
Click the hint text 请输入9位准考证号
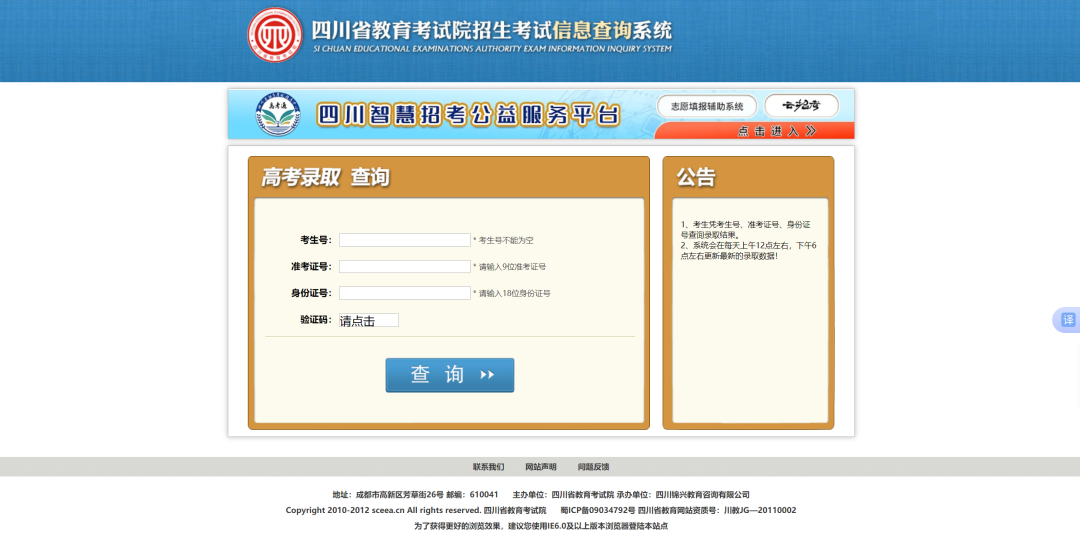click(x=512, y=267)
